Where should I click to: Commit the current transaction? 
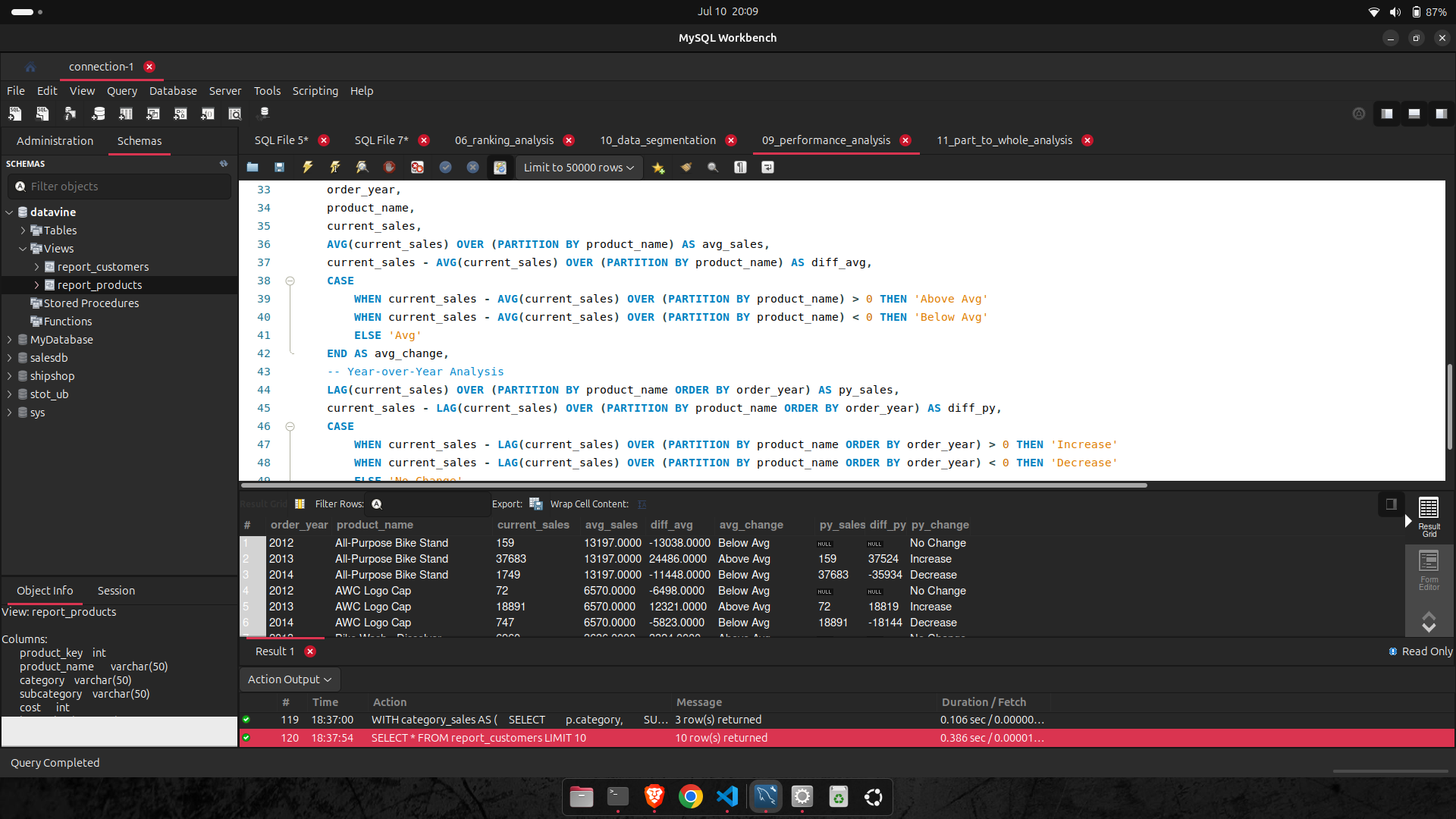pos(446,168)
